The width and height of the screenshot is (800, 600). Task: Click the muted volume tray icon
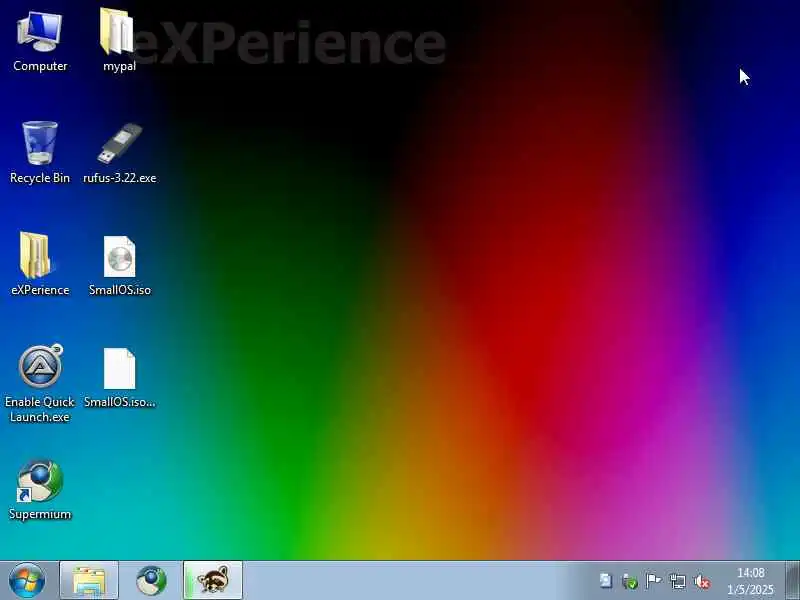tap(702, 581)
